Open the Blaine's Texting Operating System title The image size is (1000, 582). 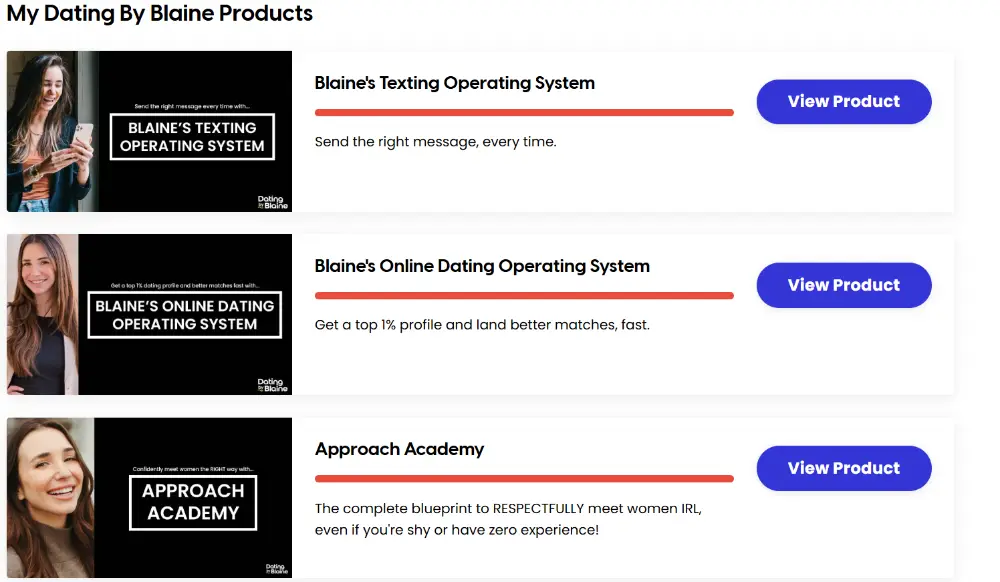(x=454, y=83)
